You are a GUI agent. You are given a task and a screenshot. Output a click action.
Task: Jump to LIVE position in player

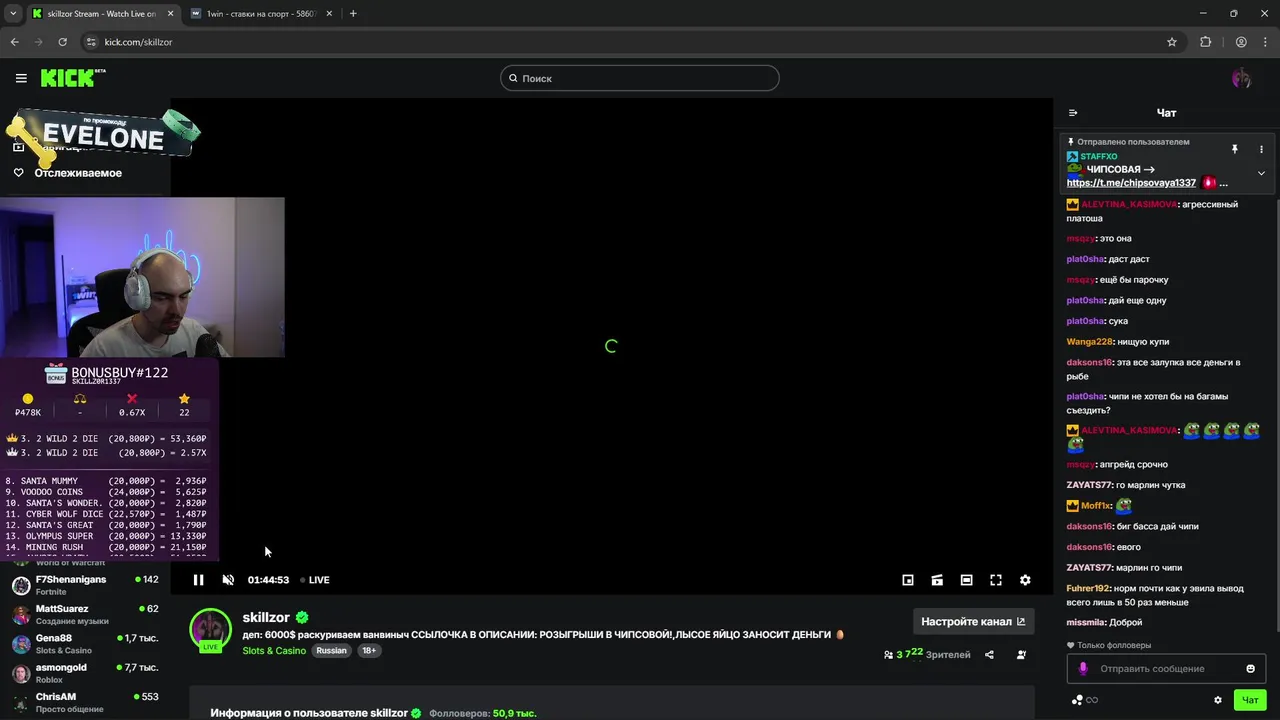click(315, 580)
